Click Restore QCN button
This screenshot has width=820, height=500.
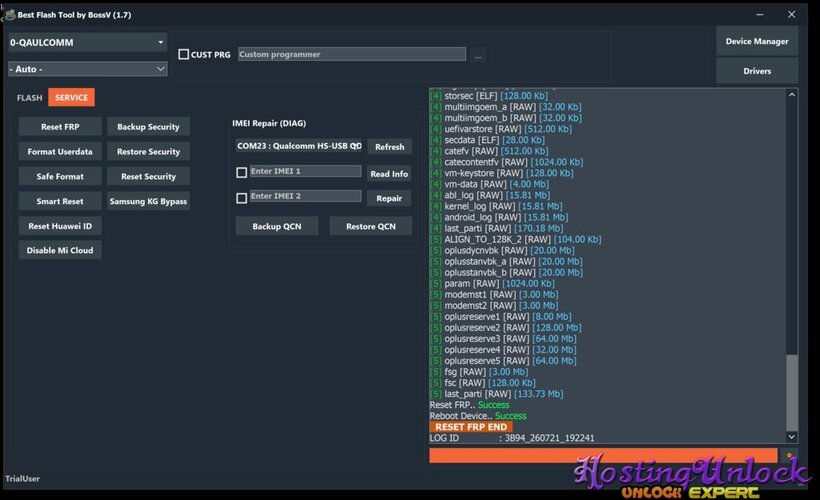pyautogui.click(x=371, y=226)
